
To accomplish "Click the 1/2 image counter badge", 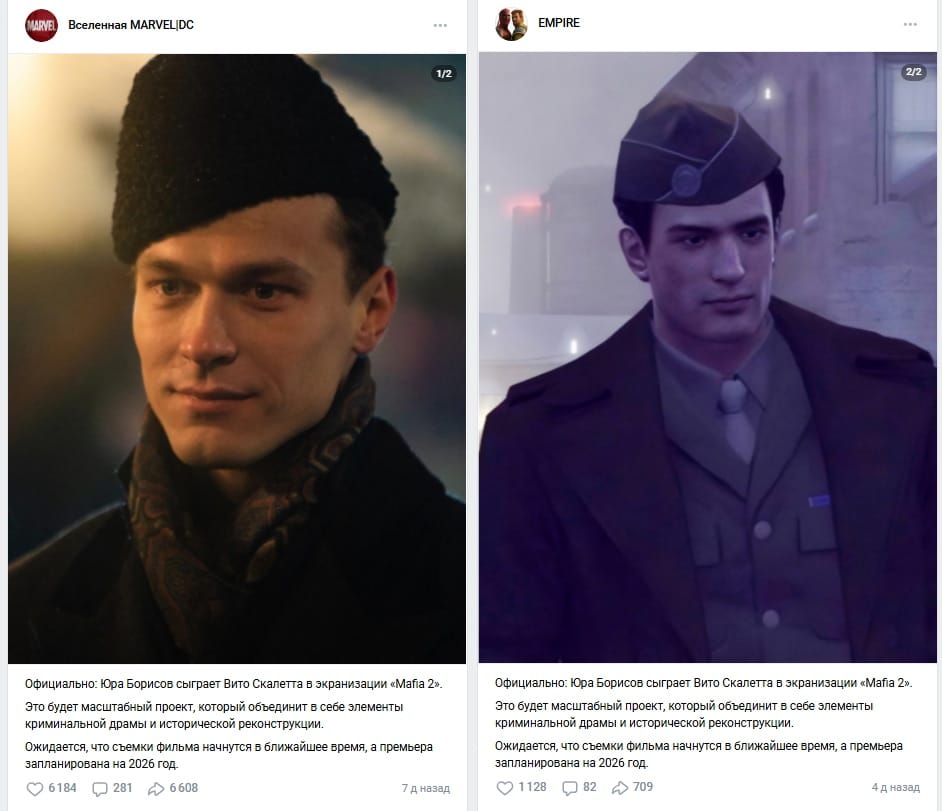I will coord(444,73).
